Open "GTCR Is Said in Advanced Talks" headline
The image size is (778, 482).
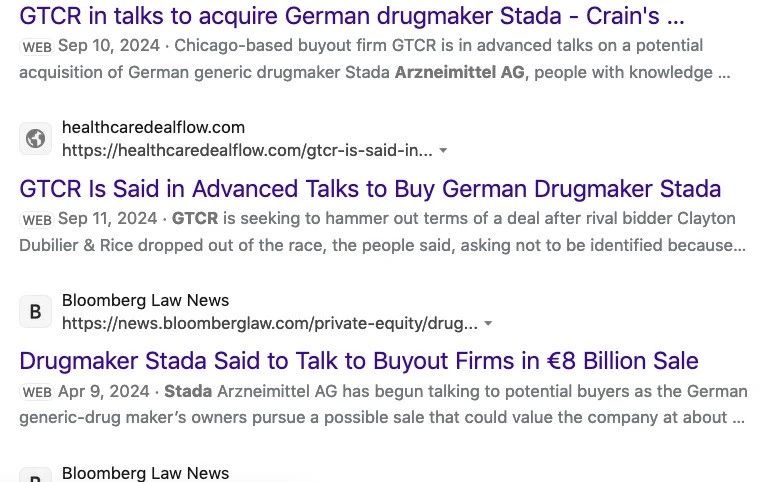(370, 189)
